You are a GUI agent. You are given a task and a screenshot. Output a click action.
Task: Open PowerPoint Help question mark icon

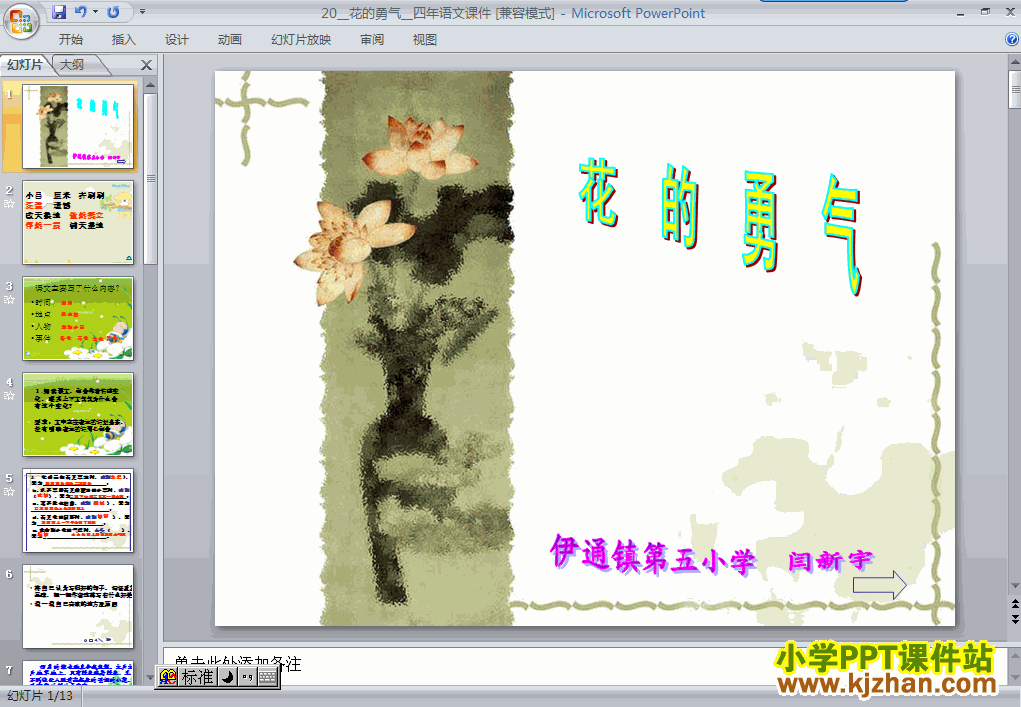point(1011,39)
